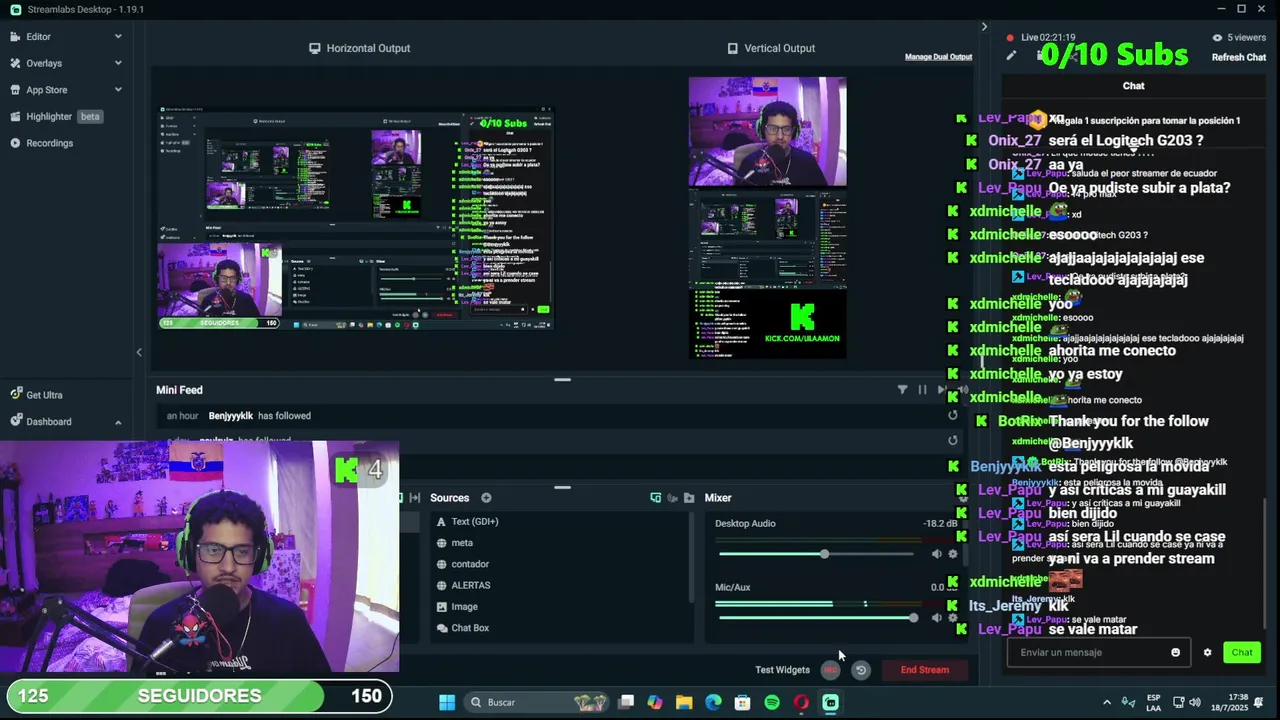Start recording with REC button

pyautogui.click(x=831, y=670)
